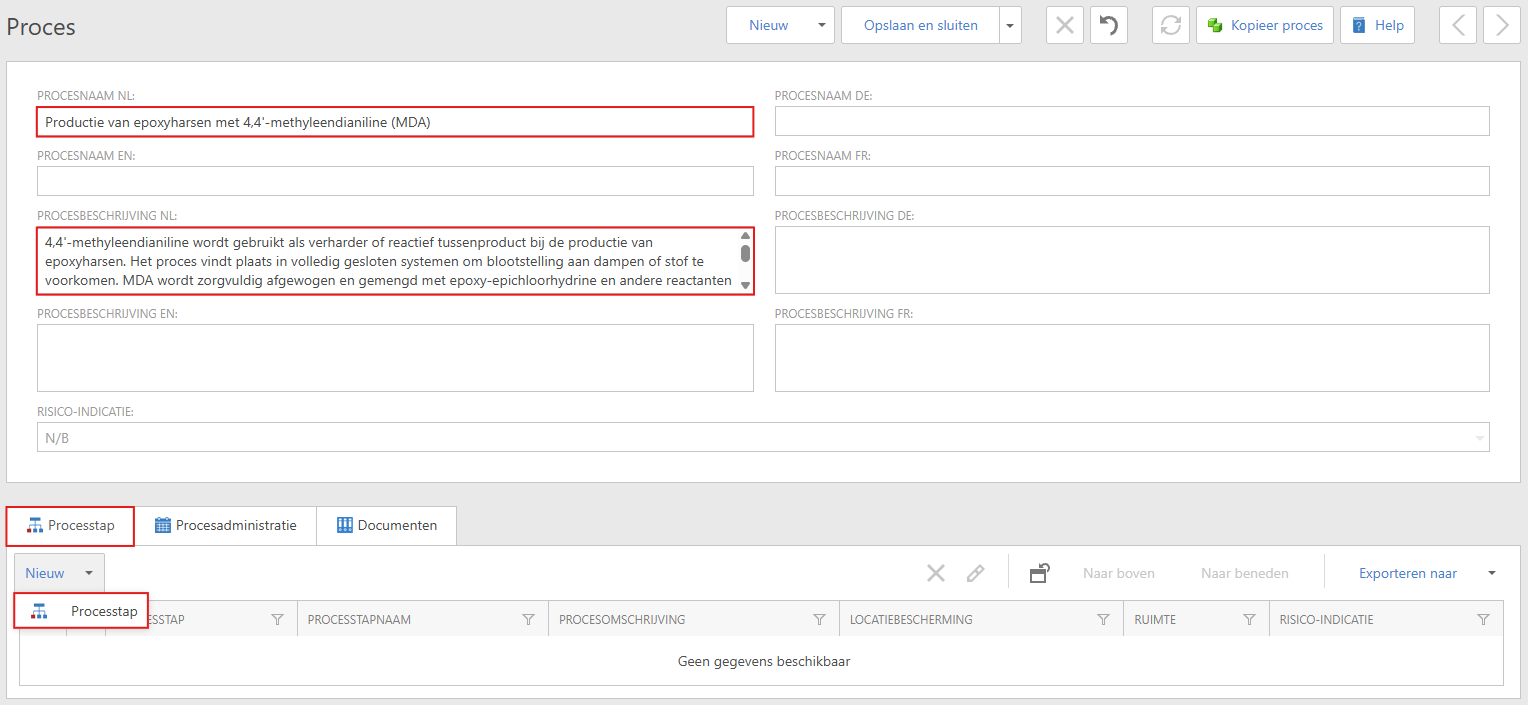Open filter for Processtapnaam column
Viewport: 1528px width, 705px height.
click(x=528, y=620)
